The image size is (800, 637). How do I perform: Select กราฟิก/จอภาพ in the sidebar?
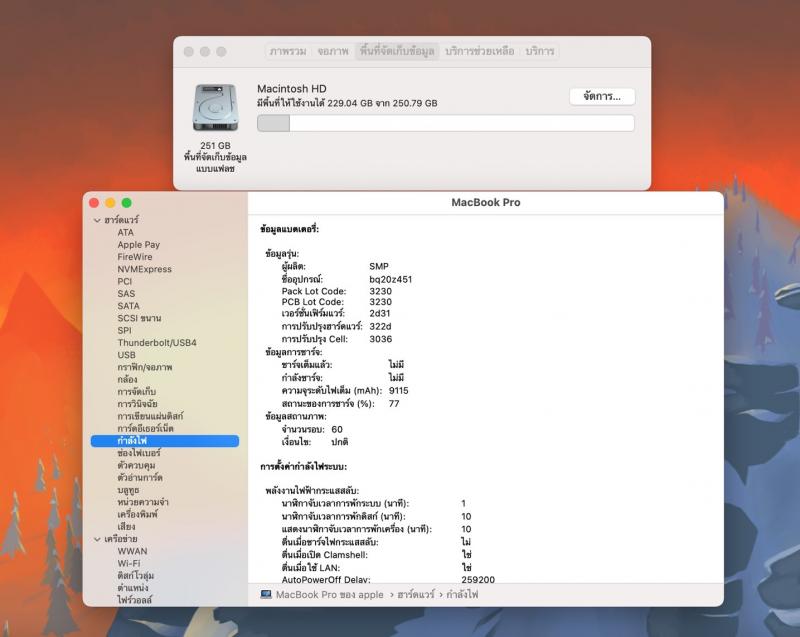coord(145,367)
